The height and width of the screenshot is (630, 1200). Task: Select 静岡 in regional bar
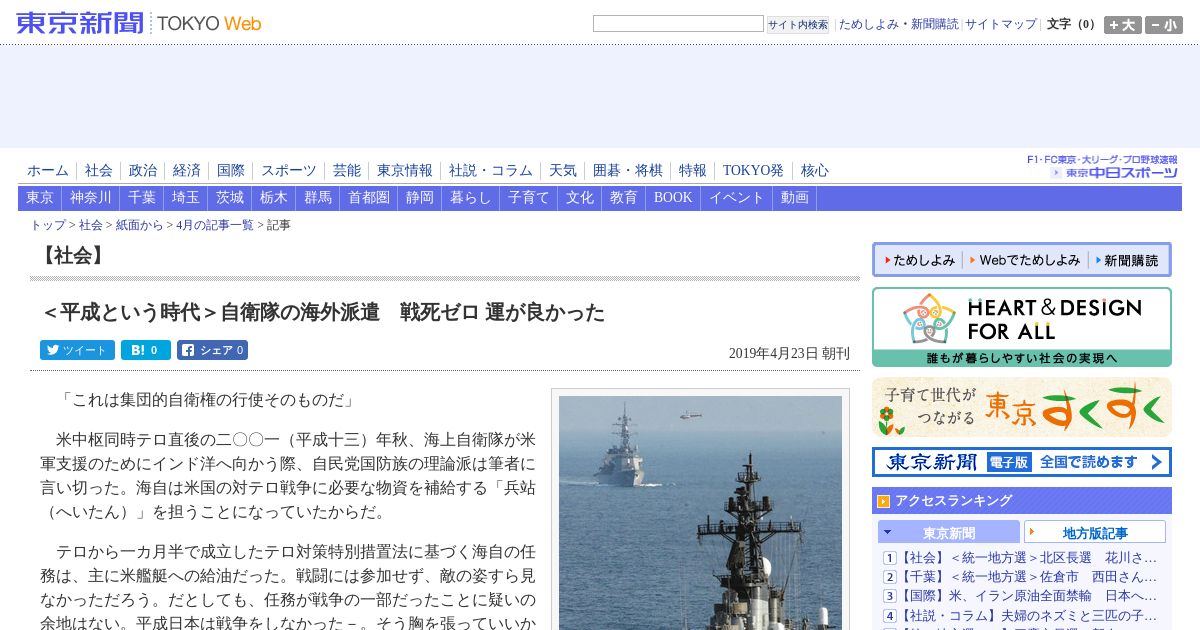pyautogui.click(x=420, y=198)
